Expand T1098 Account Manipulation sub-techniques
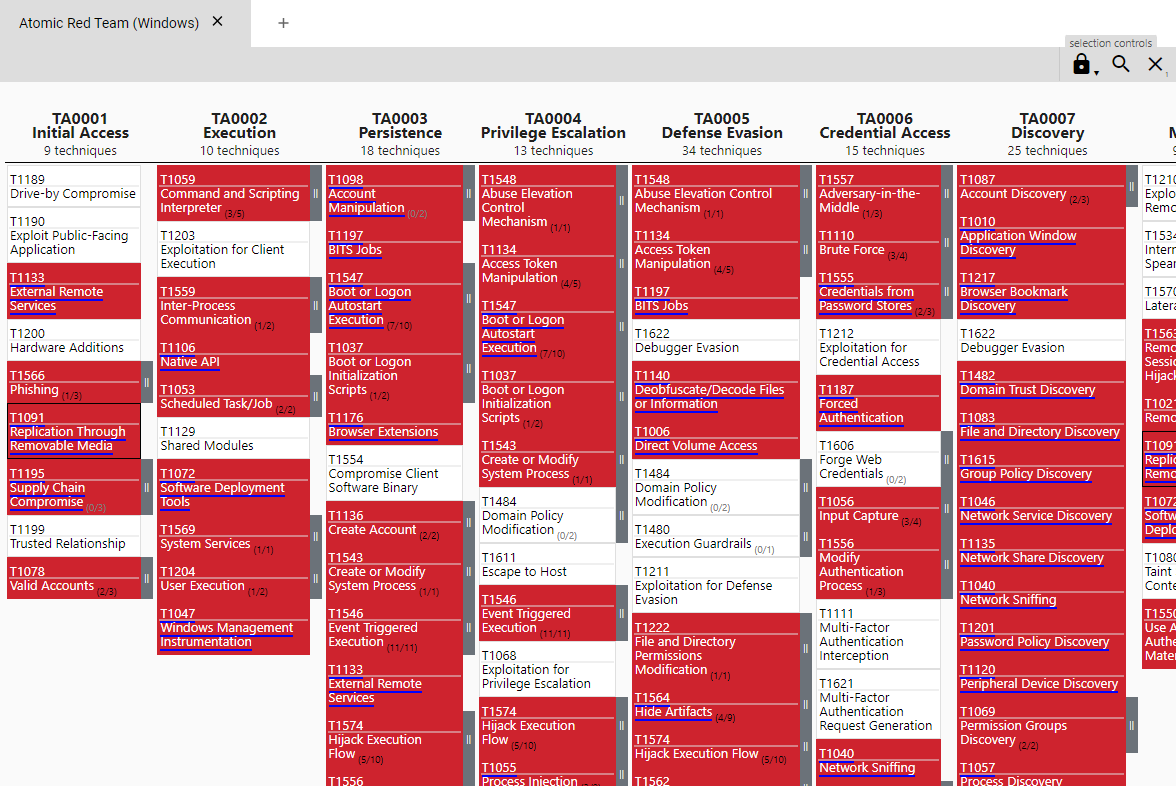This screenshot has width=1176, height=786. coord(469,194)
